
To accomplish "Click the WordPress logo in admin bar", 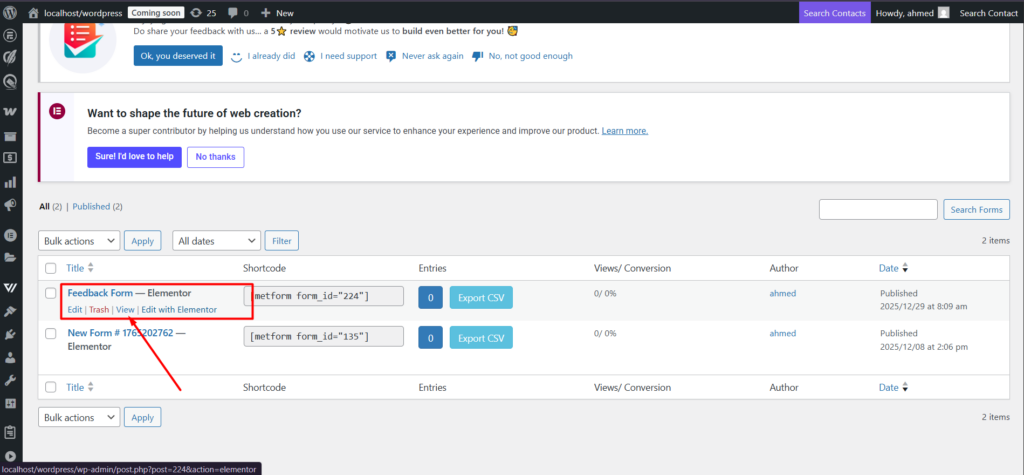I will pos(11,13).
